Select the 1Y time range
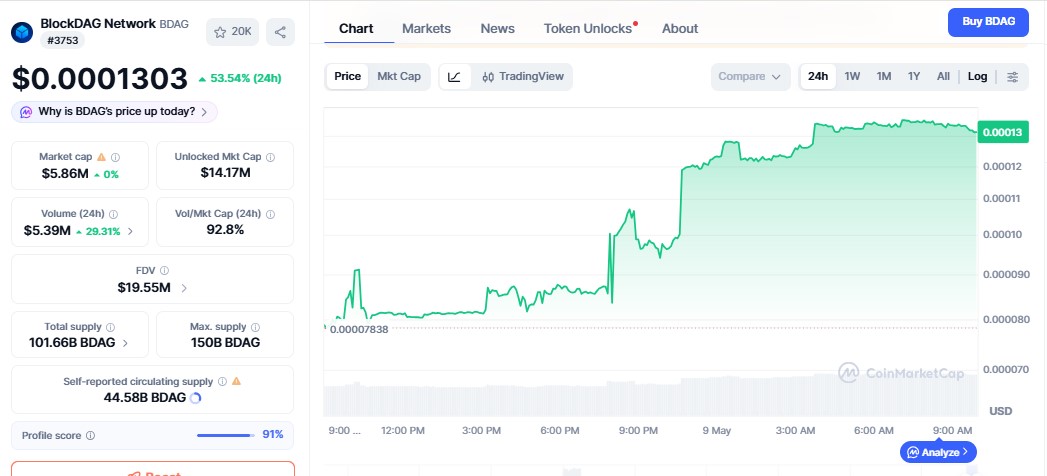 (x=914, y=76)
